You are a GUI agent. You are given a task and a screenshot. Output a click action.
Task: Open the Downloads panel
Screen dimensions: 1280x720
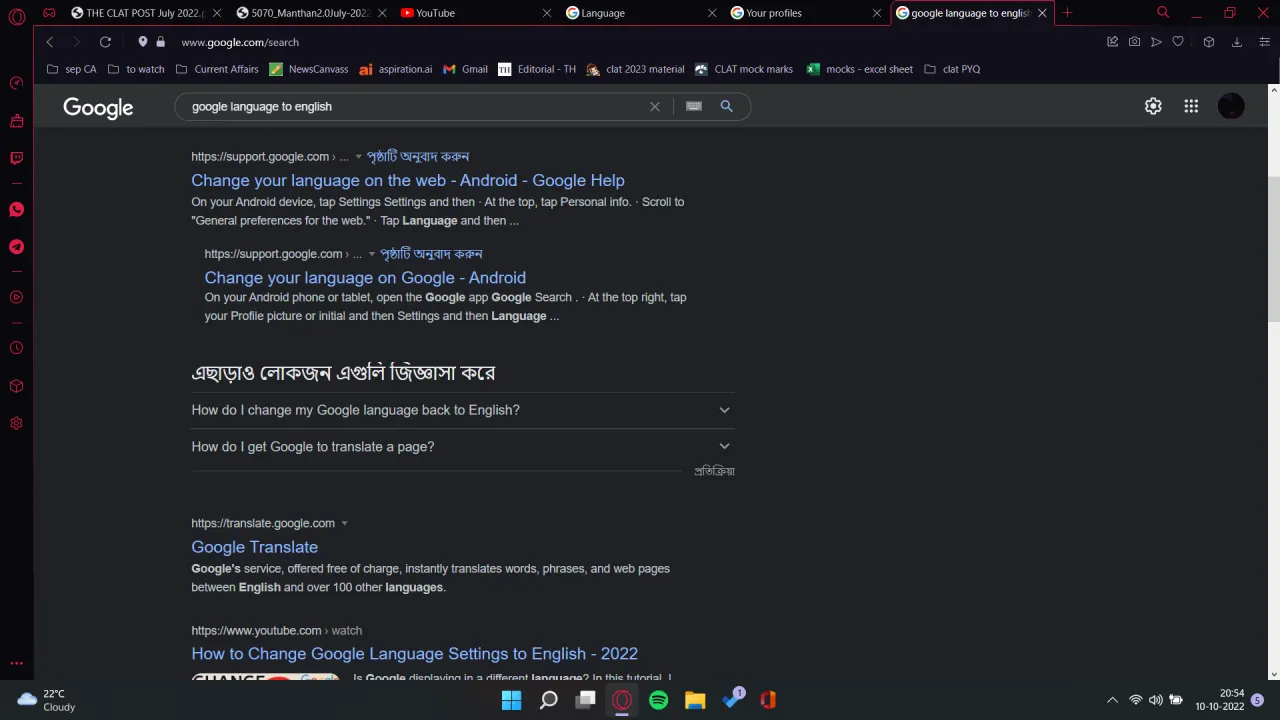point(1237,42)
